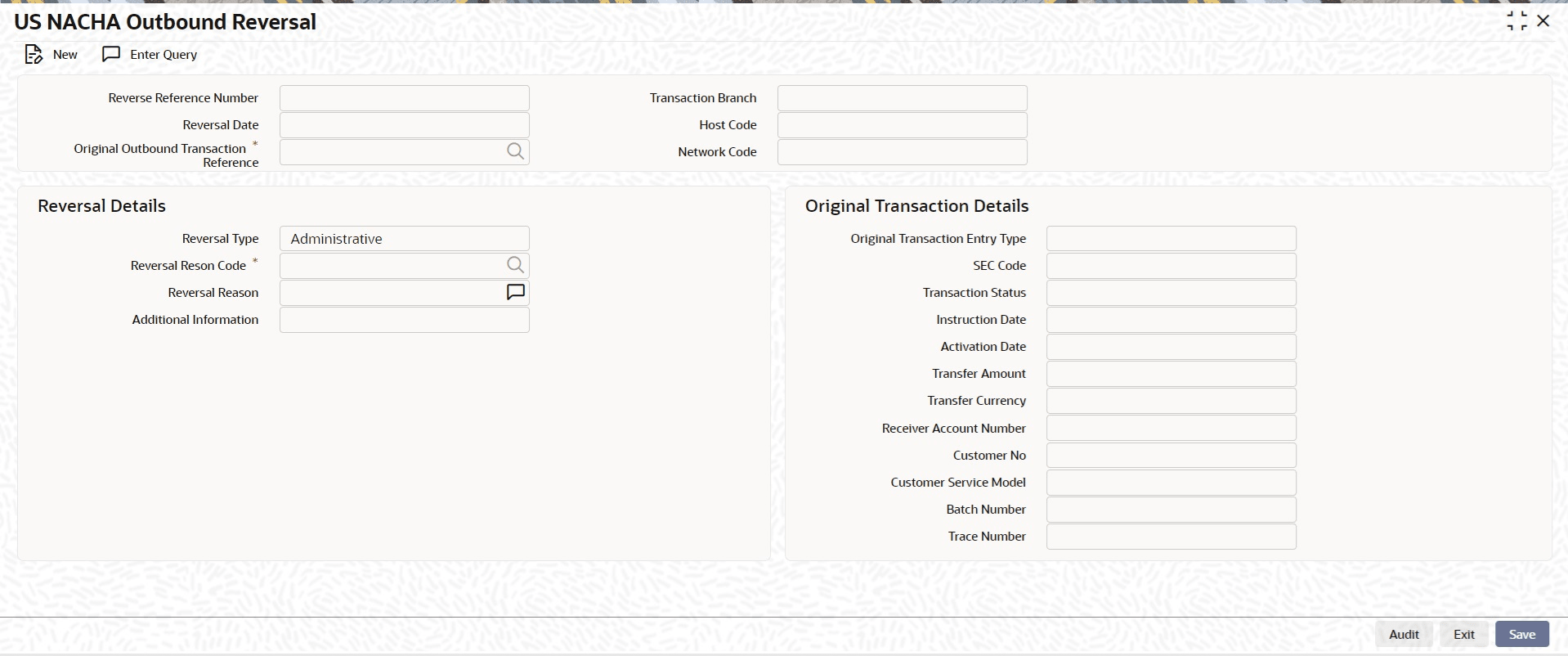Click the Customer No label
Screen dimensions: 1568x656
[x=989, y=456]
